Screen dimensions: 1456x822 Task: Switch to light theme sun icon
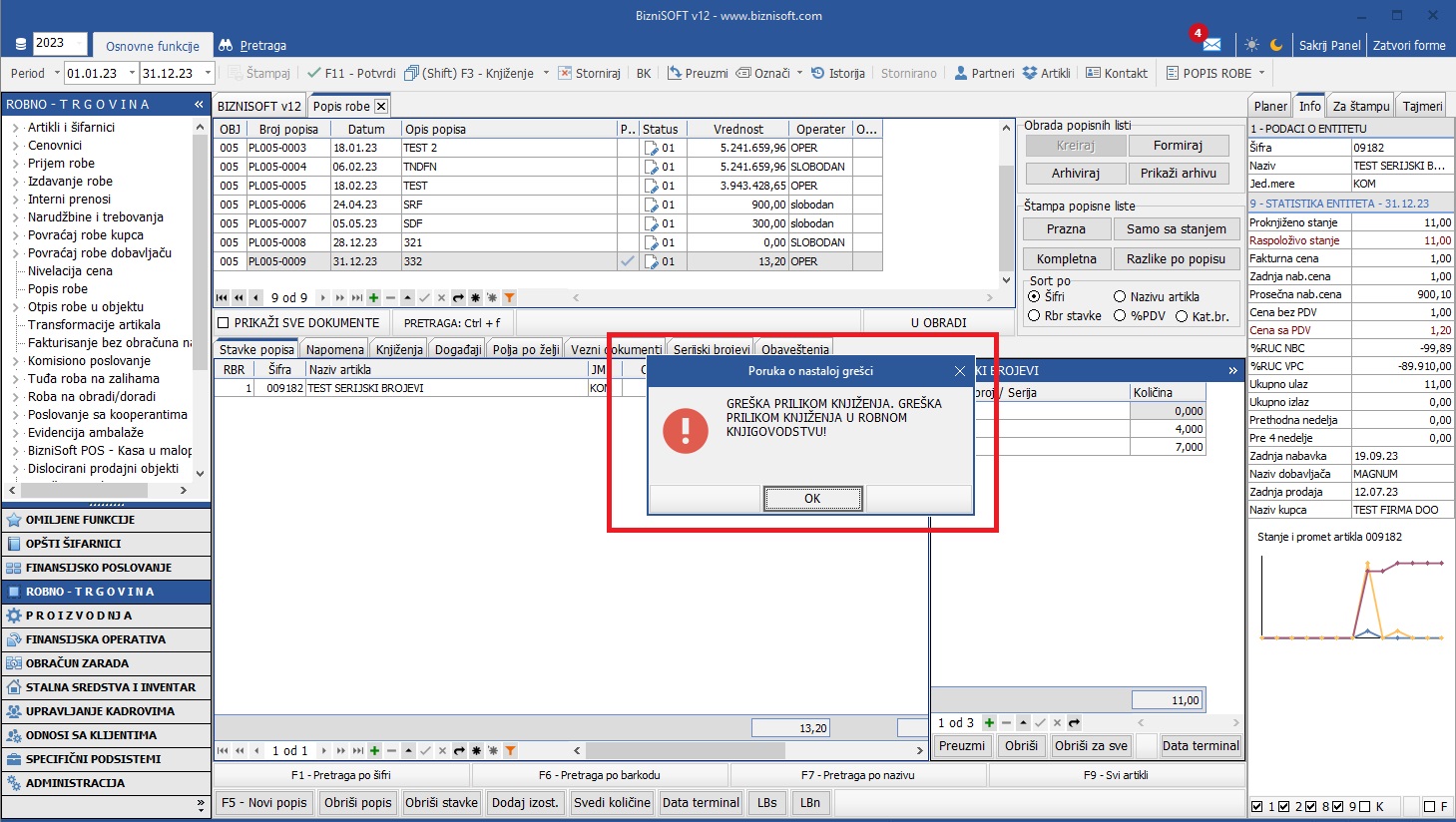click(x=1251, y=45)
